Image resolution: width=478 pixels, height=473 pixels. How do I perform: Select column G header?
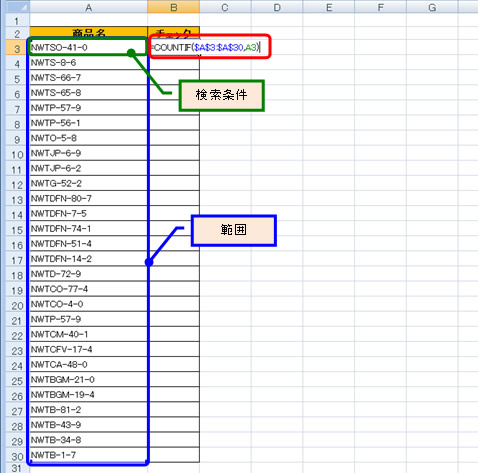point(432,7)
